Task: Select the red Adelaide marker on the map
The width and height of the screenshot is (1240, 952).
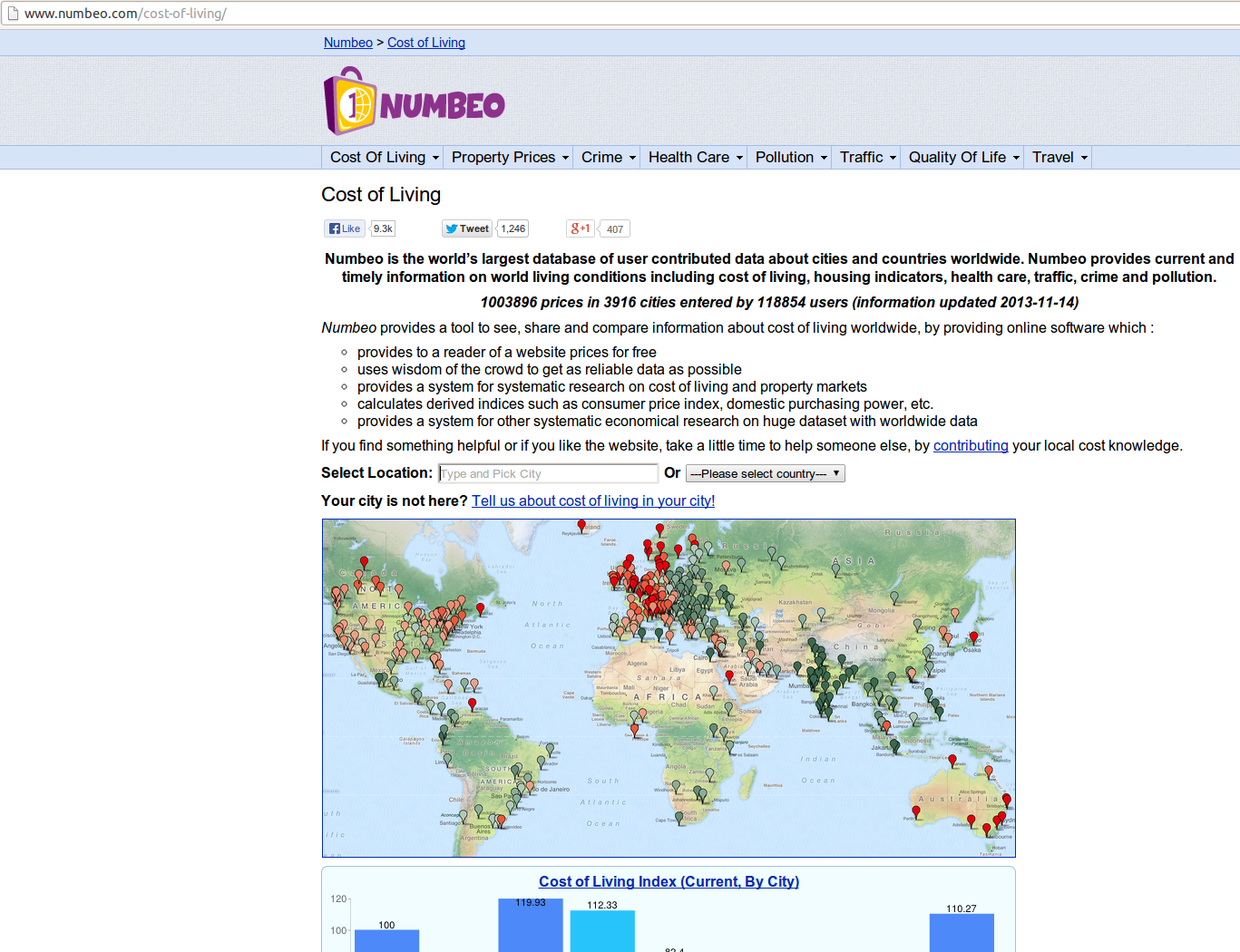Action: [971, 820]
